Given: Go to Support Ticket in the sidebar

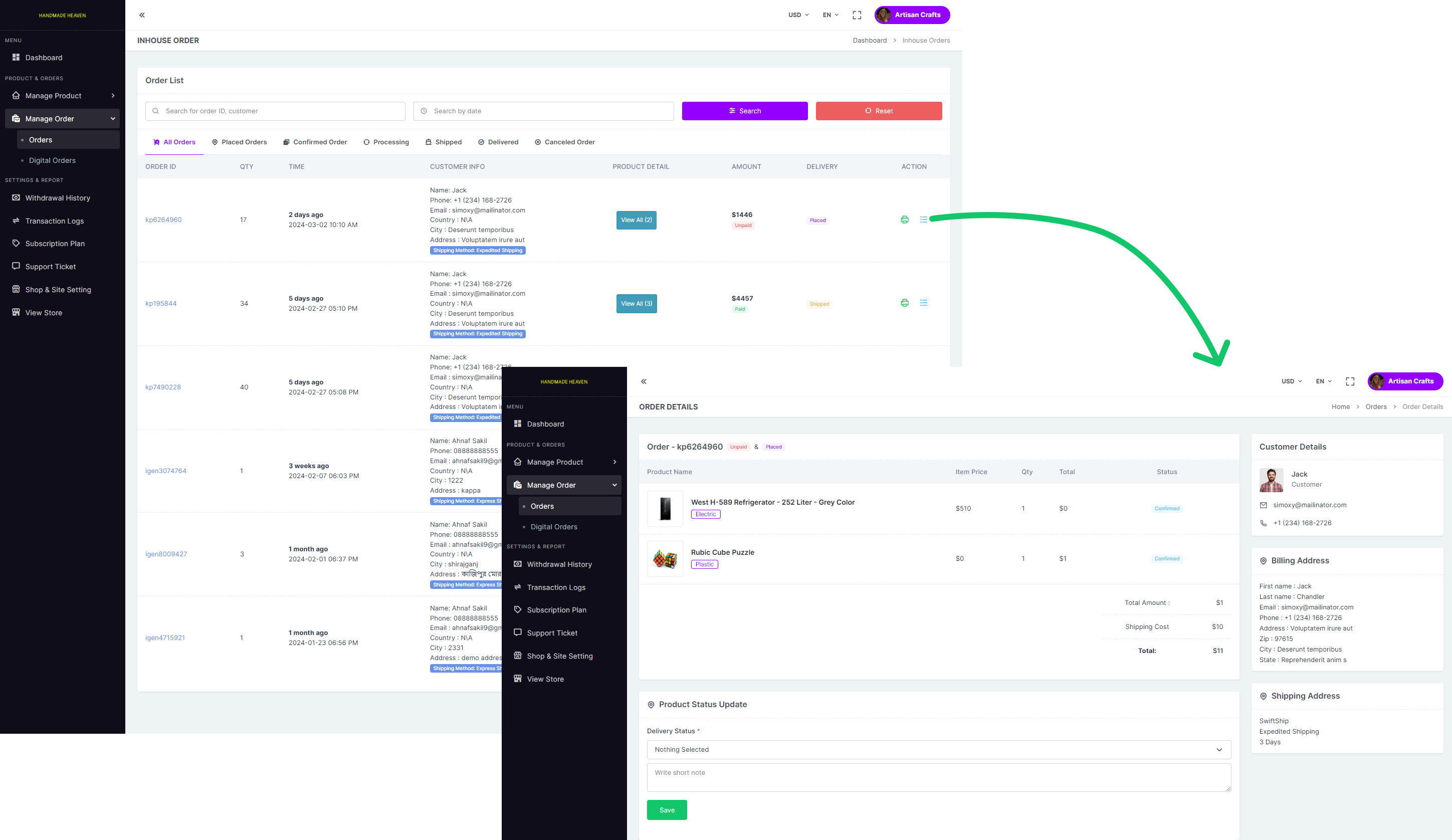Looking at the screenshot, I should pyautogui.click(x=50, y=267).
